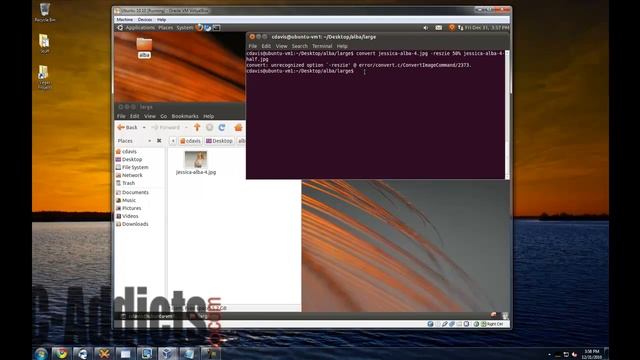The width and height of the screenshot is (640, 360).
Task: Click the orange update notifier icon
Action: (451, 28)
